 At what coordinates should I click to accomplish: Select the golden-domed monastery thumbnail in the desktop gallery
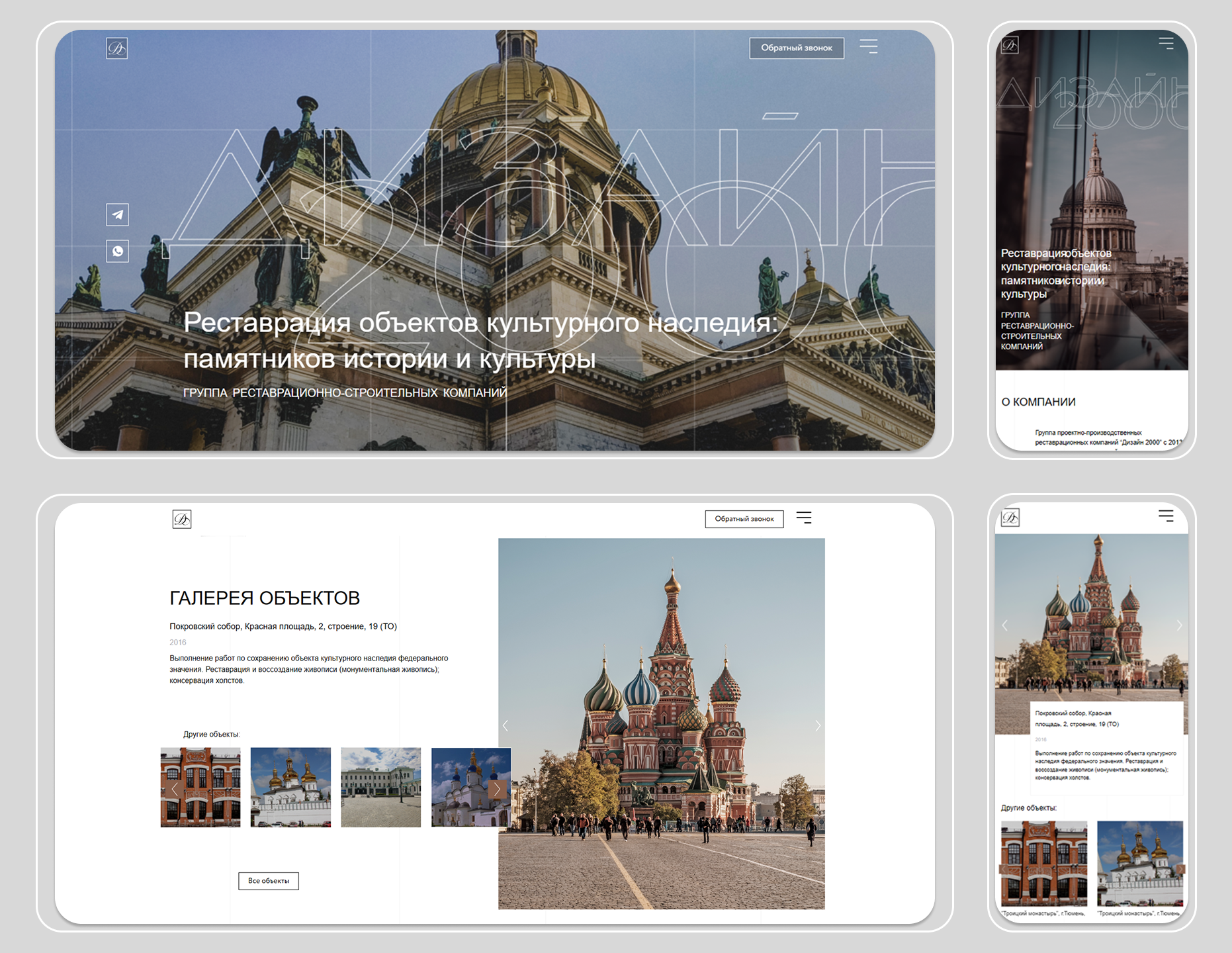(290, 788)
